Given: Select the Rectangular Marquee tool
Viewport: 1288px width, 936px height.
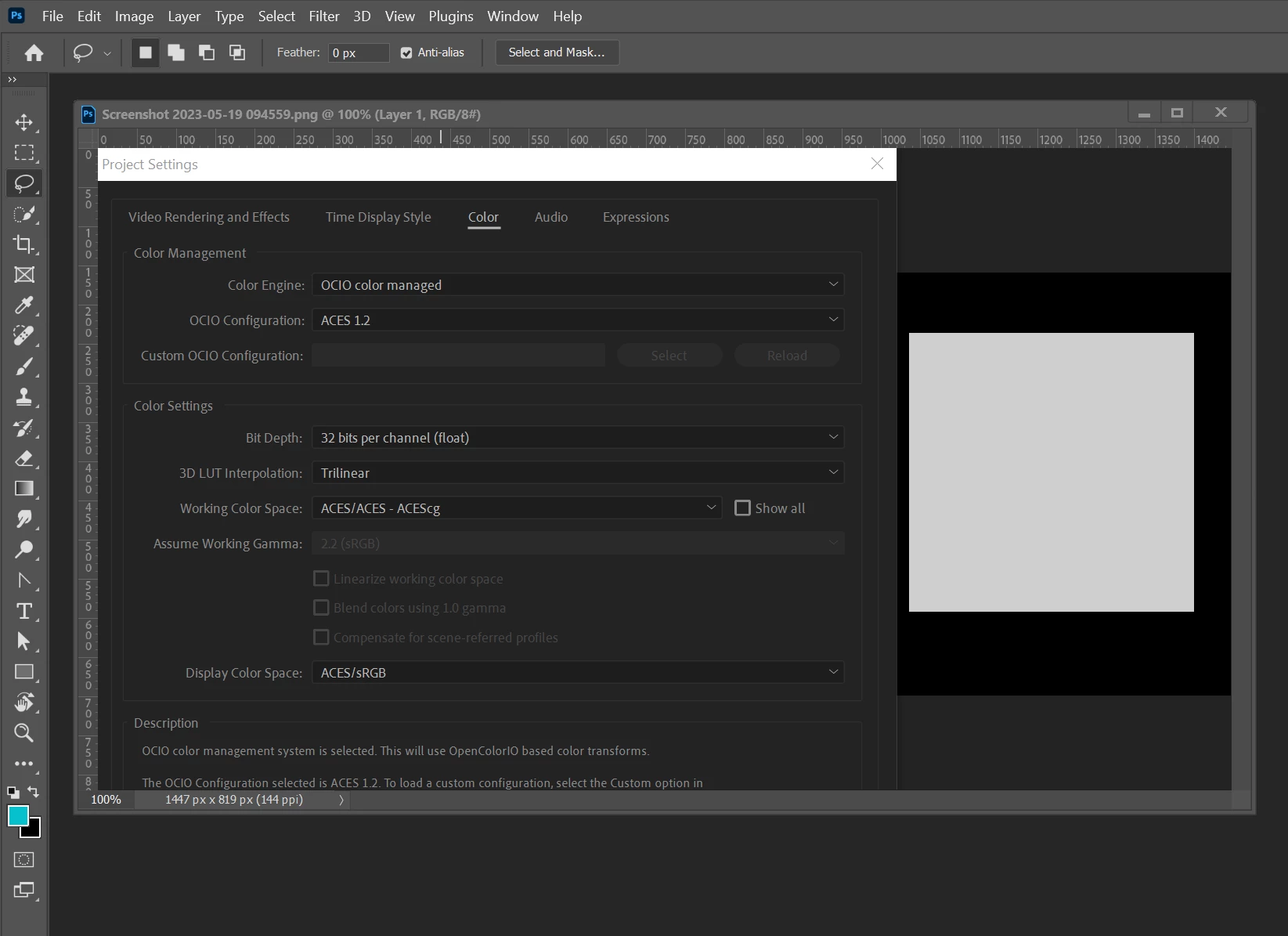Looking at the screenshot, I should click(24, 153).
